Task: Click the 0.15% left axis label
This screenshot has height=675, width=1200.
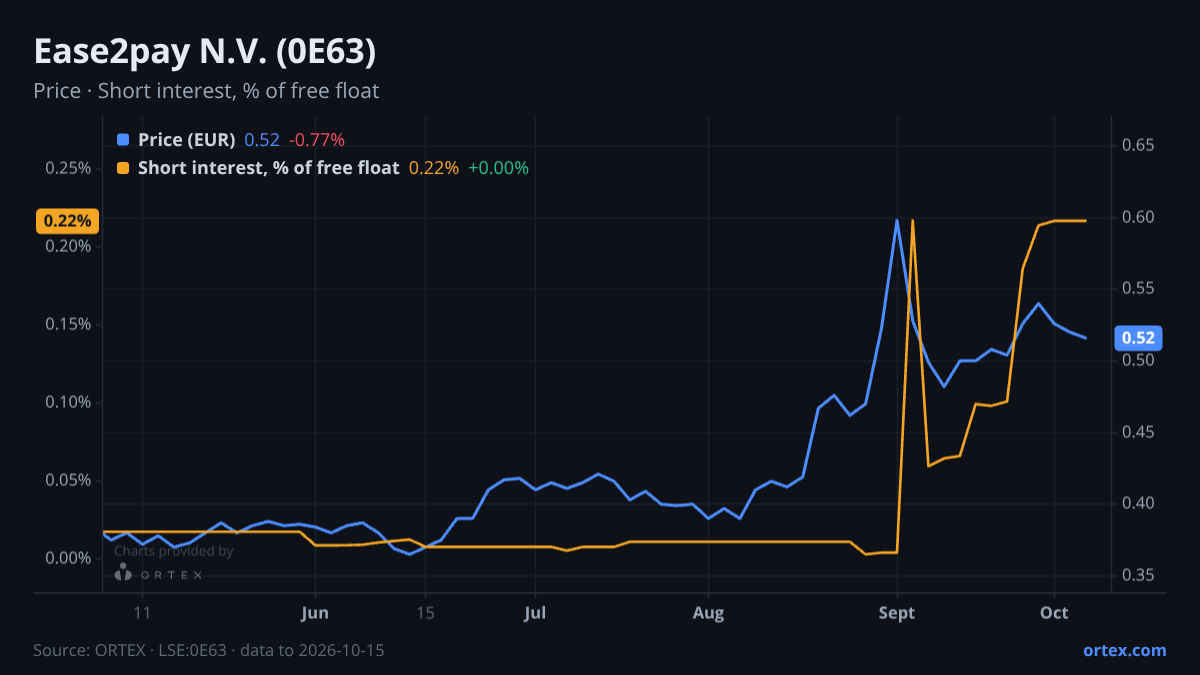Action: pos(68,324)
